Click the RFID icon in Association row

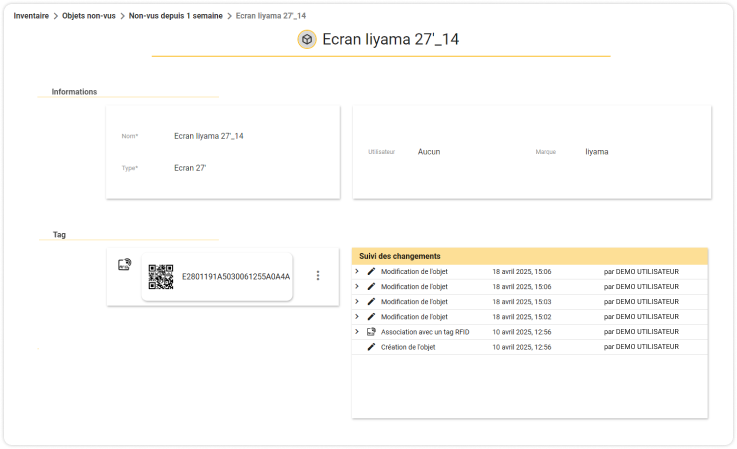pyautogui.click(x=371, y=331)
